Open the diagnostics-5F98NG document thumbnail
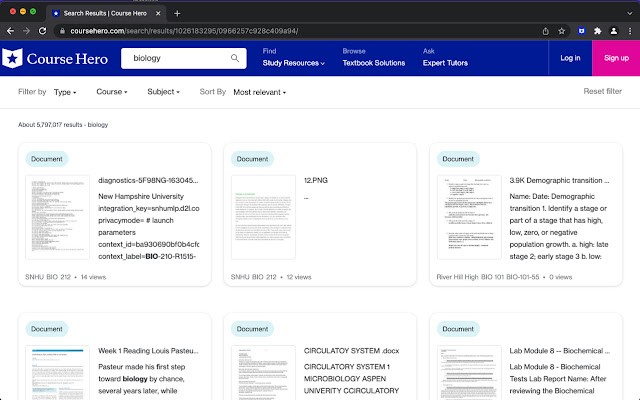 [x=58, y=217]
